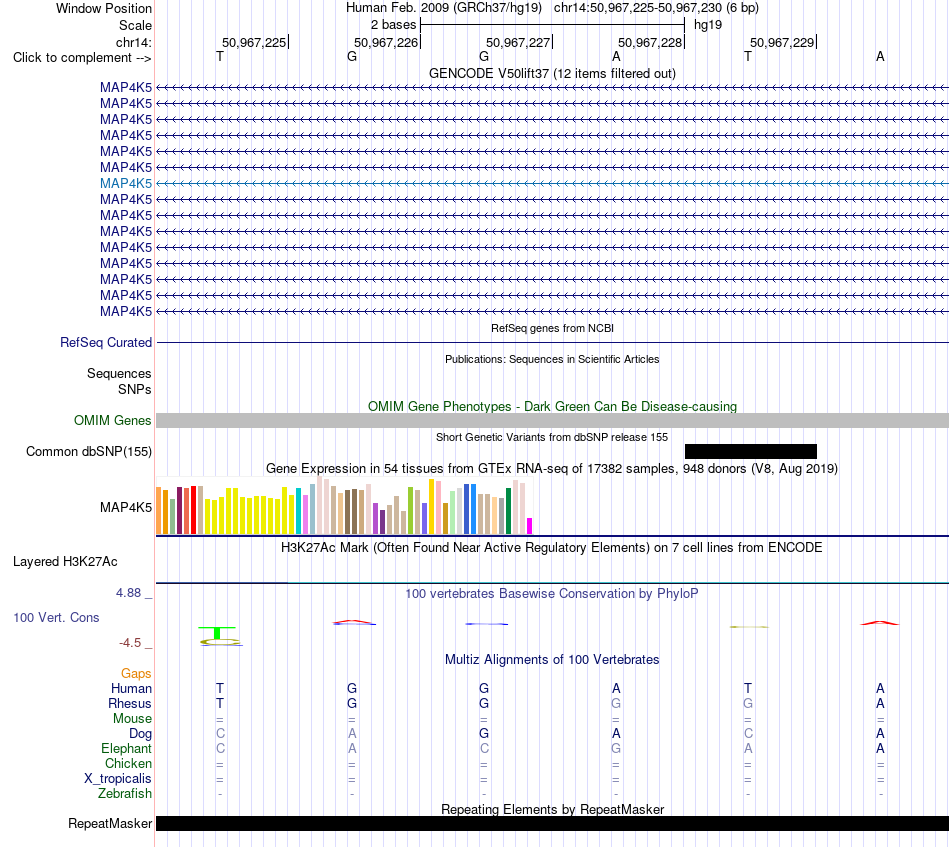Click the black dbSNP variant item
This screenshot has height=847, width=950.
(x=751, y=451)
